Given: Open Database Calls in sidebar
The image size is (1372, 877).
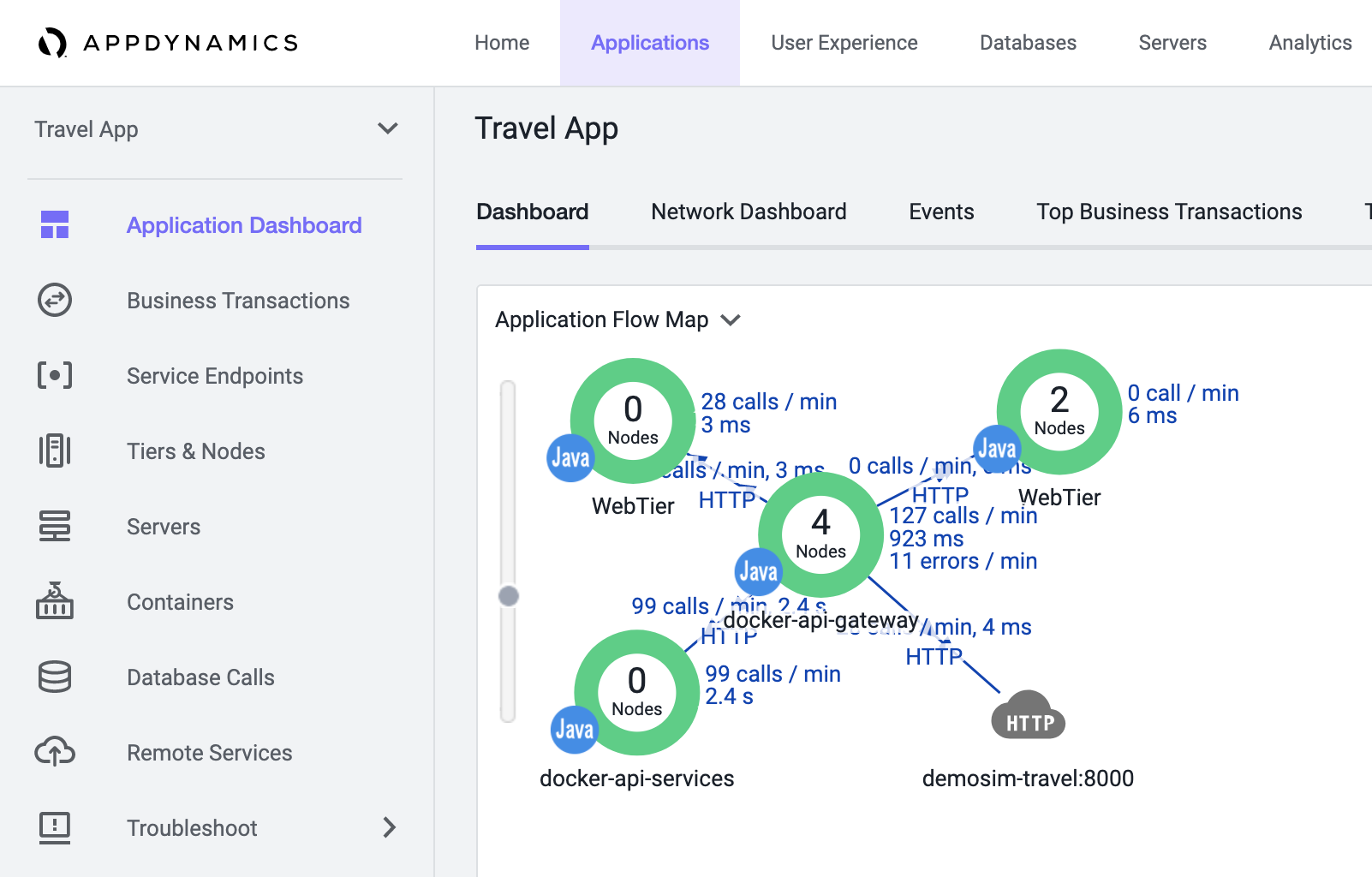Looking at the screenshot, I should [200, 677].
